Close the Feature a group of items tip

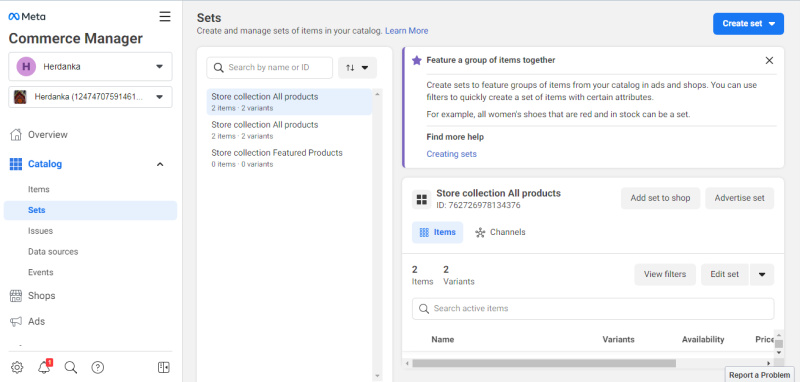769,60
